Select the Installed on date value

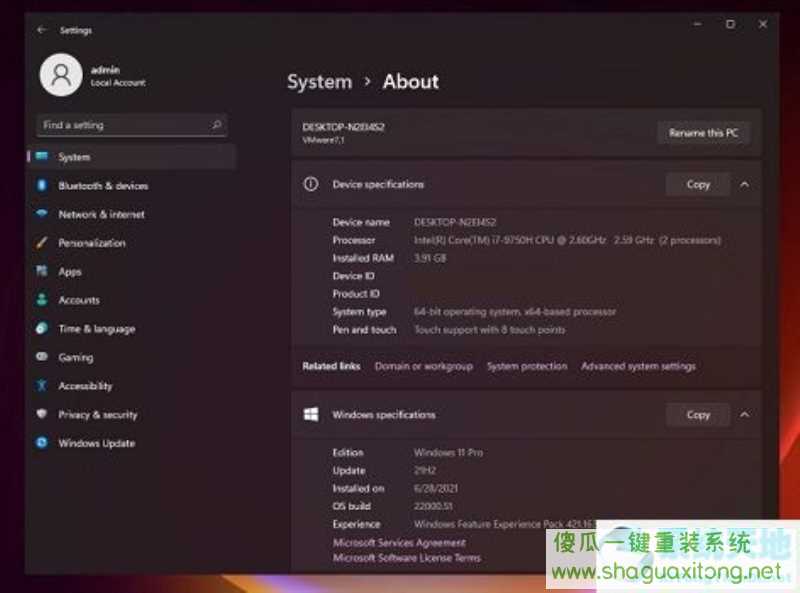[436, 488]
